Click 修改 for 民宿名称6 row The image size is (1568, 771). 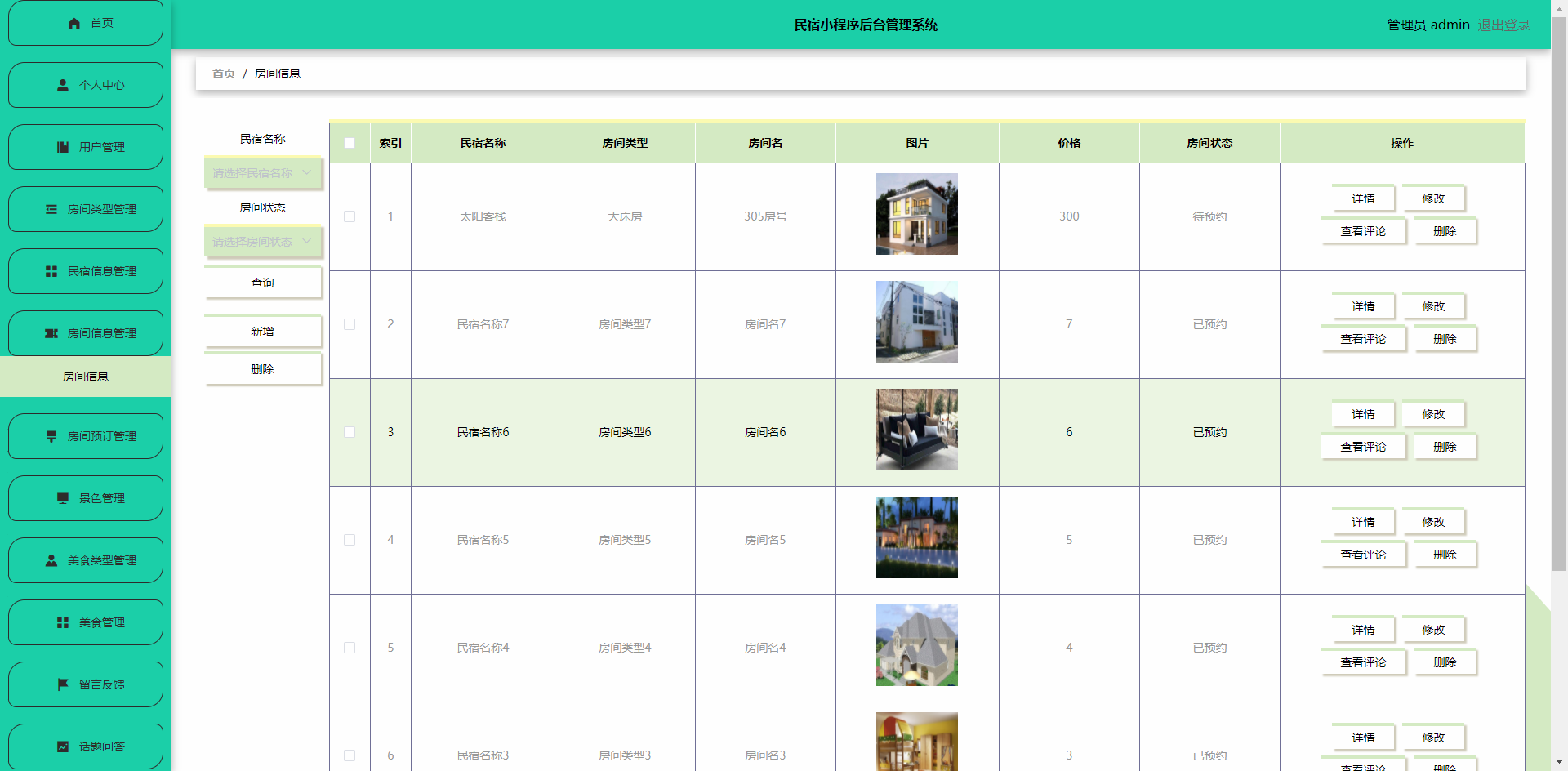(1433, 414)
